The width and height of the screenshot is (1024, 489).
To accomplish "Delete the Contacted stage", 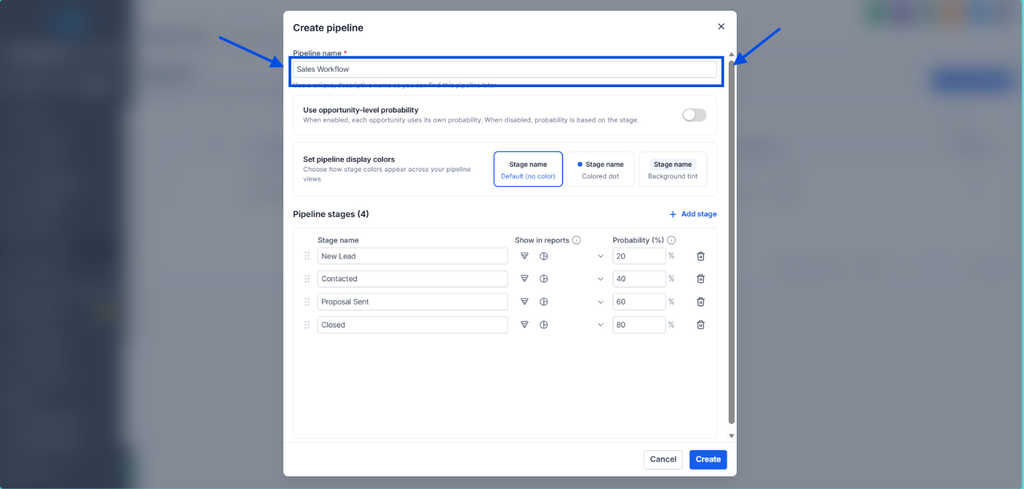I will (701, 279).
